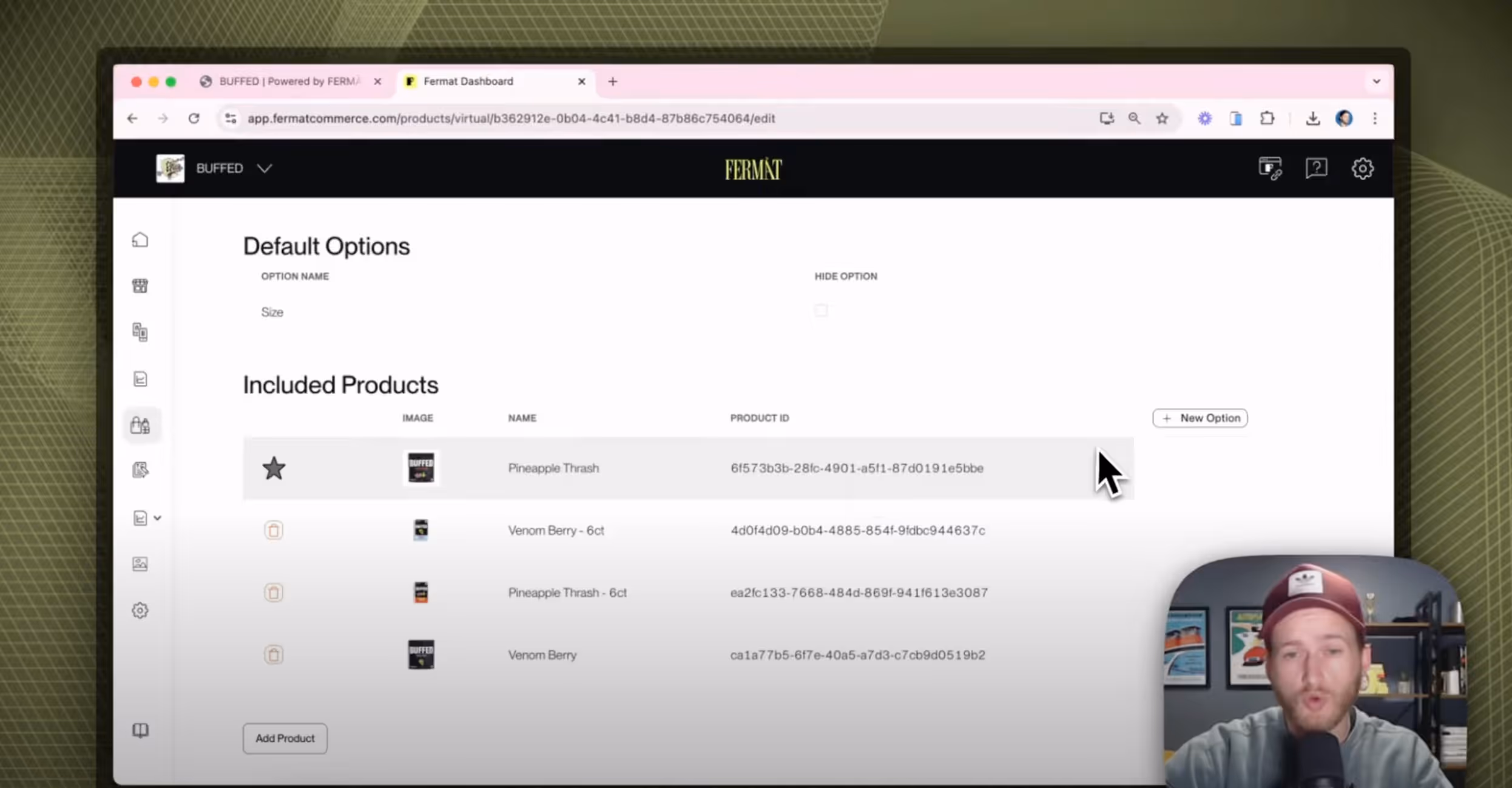
Task: Click the Pineapple Thrash - 6ct product thumbnail
Action: coord(420,593)
